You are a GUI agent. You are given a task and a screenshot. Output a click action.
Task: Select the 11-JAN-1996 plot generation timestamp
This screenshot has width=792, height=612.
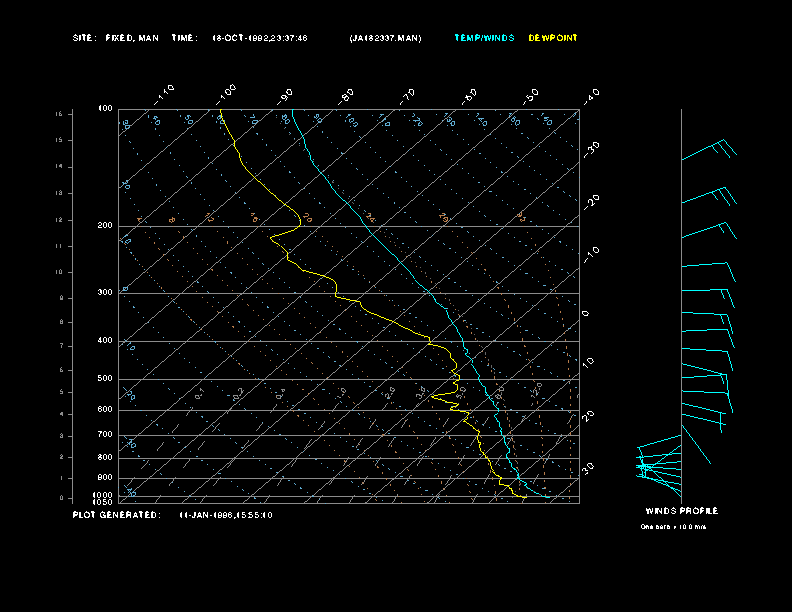(x=225, y=515)
